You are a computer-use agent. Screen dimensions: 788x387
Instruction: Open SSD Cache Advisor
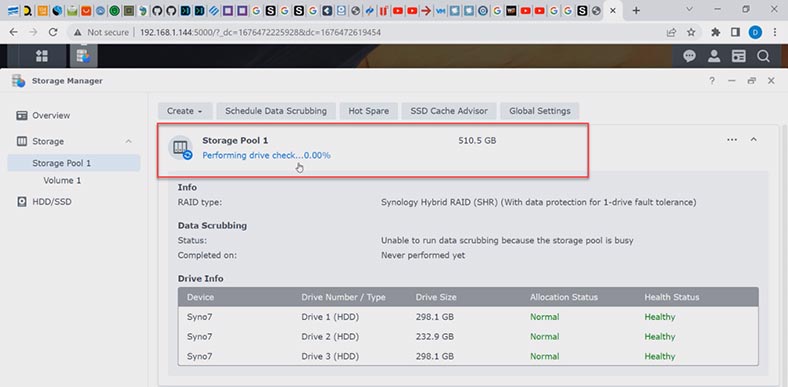click(449, 111)
